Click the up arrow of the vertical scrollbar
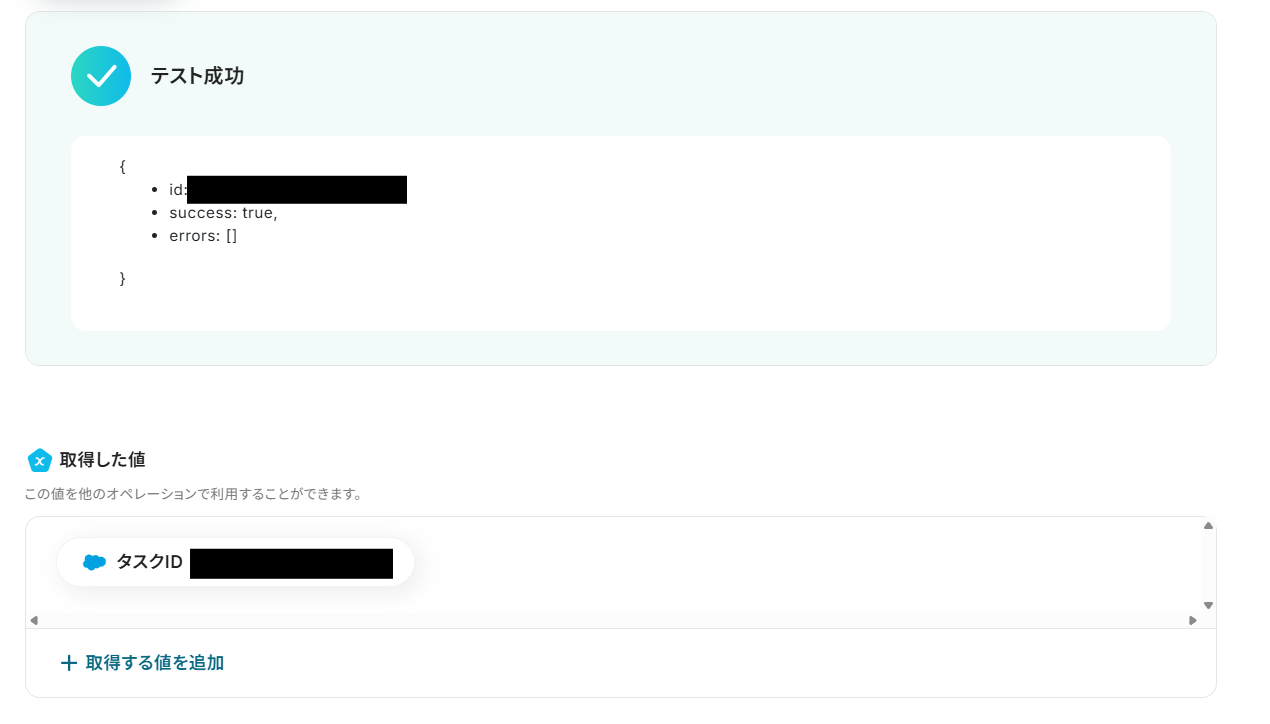 pyautogui.click(x=1208, y=525)
